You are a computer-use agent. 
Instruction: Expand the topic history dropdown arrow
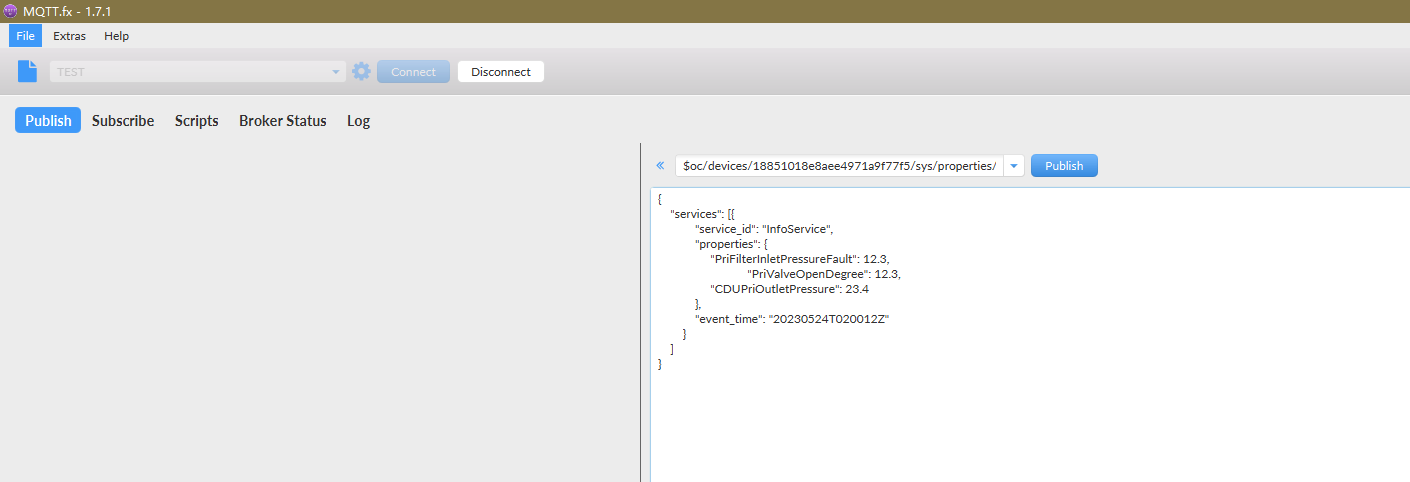[x=1013, y=166]
